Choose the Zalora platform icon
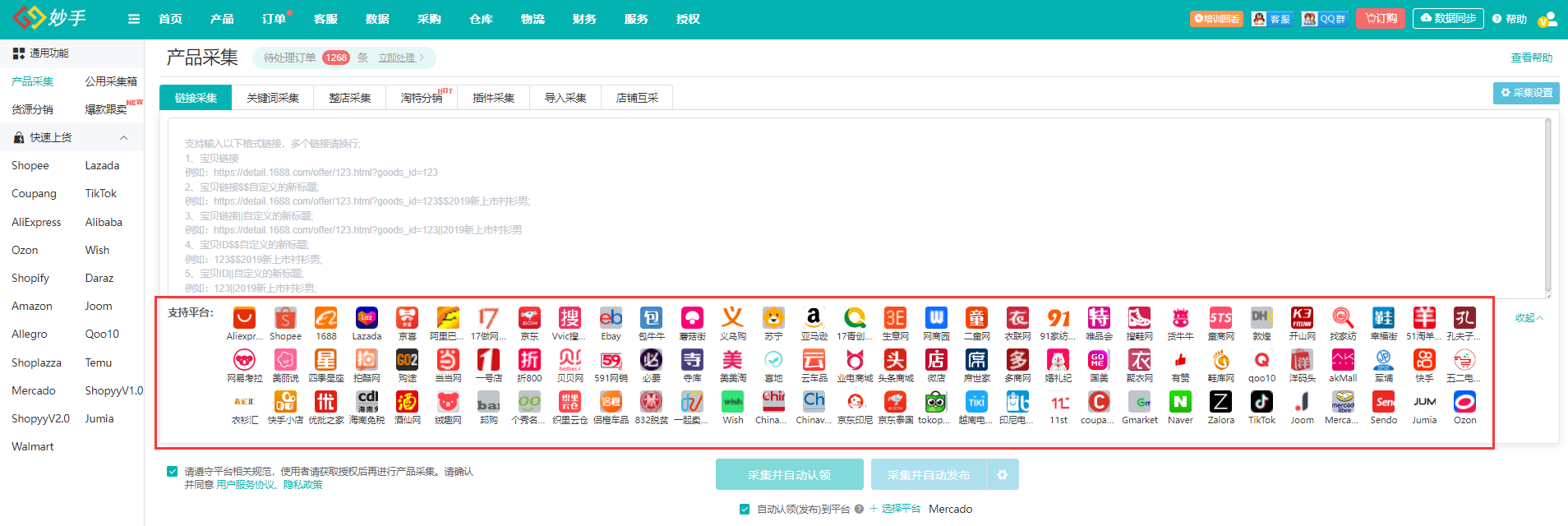Screen dimensions: 1568x526 1220,401
